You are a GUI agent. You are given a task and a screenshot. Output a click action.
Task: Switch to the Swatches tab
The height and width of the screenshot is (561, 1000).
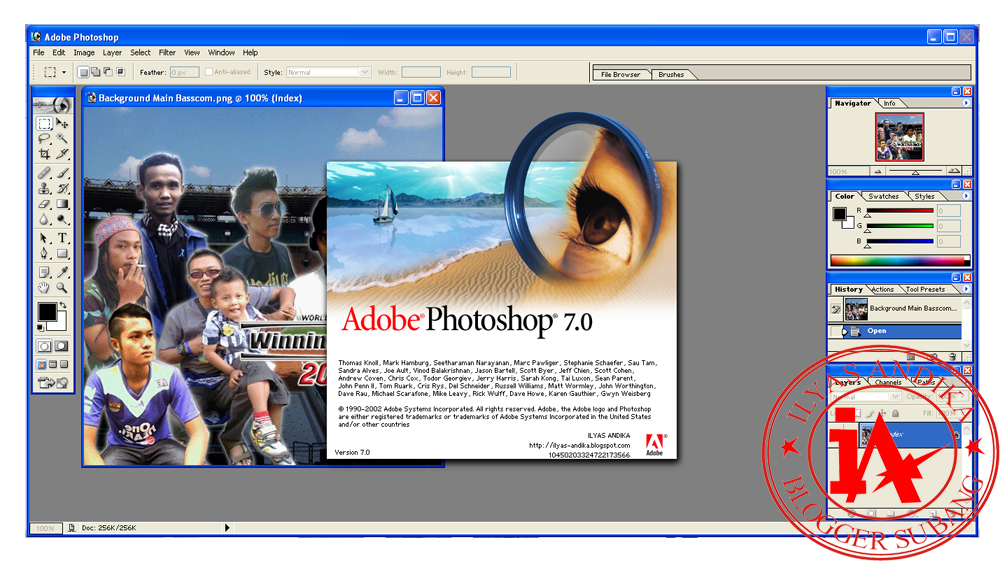coord(883,196)
